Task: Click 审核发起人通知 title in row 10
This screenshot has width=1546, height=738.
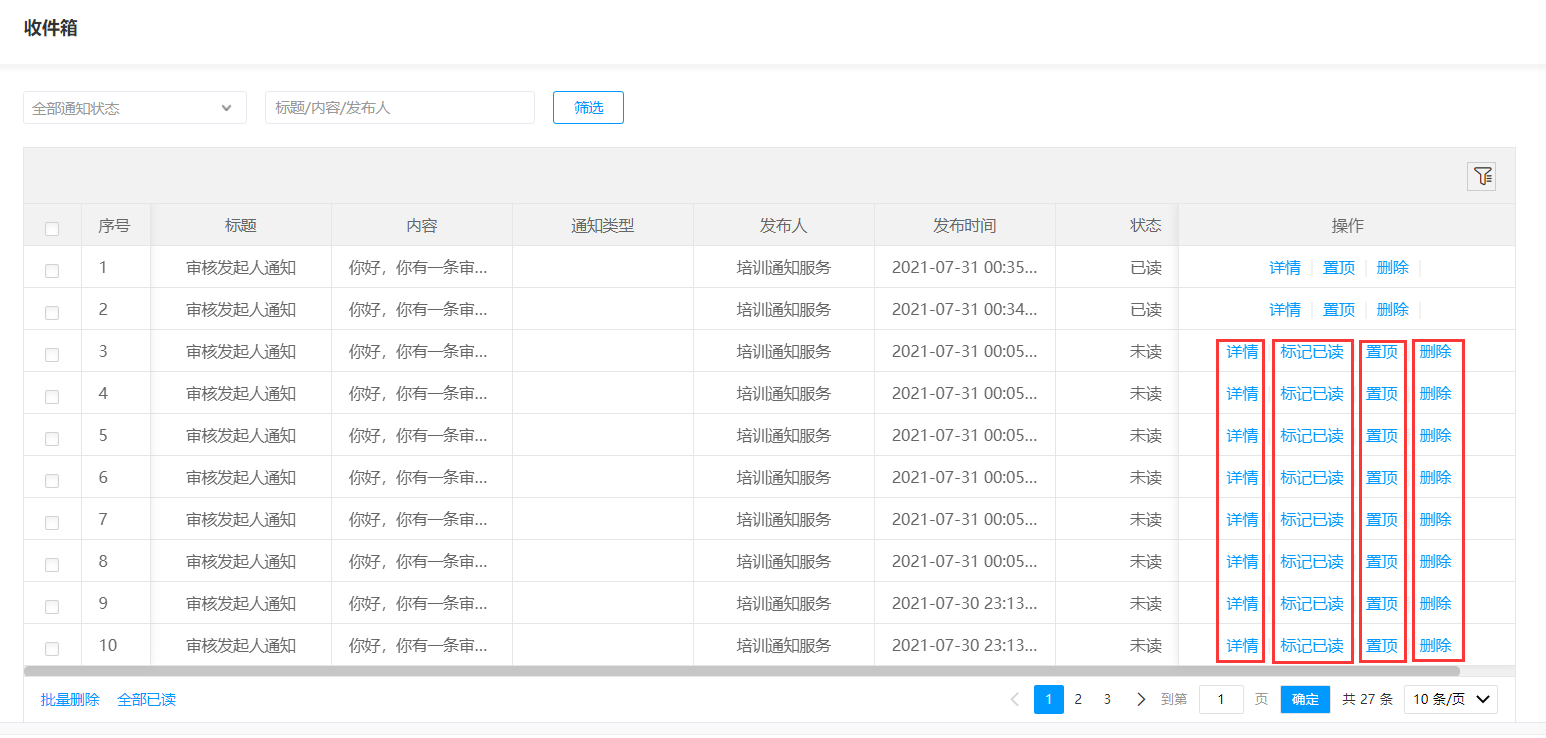Action: pyautogui.click(x=241, y=645)
